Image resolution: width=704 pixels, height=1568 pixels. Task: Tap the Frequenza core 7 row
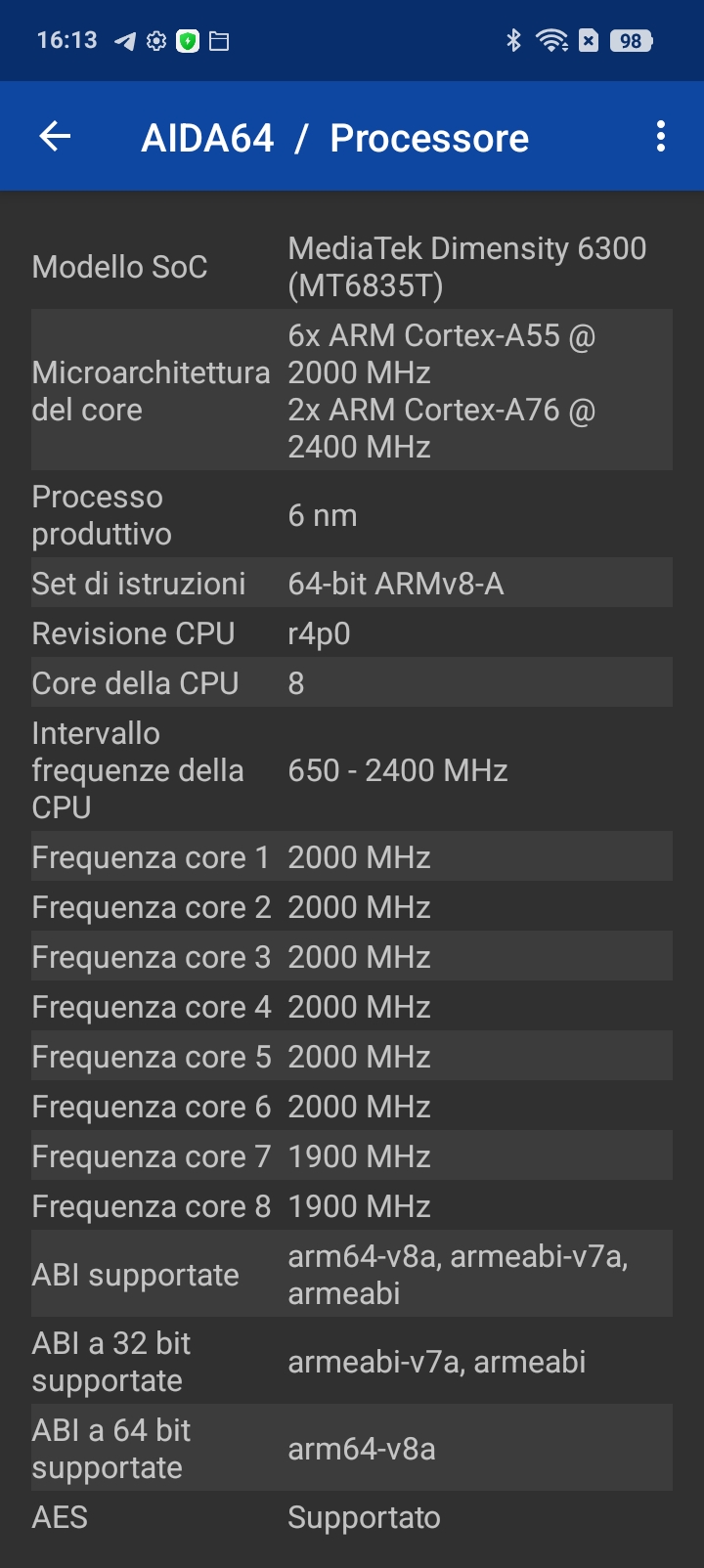352,1156
